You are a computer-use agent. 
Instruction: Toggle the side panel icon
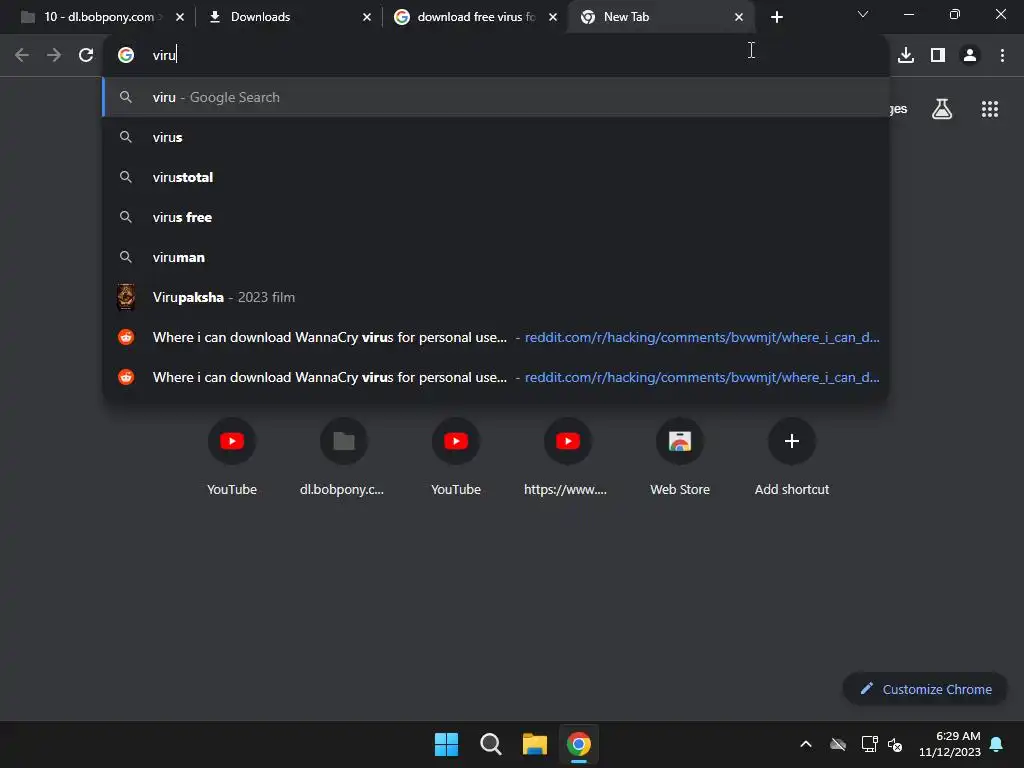pyautogui.click(x=938, y=56)
